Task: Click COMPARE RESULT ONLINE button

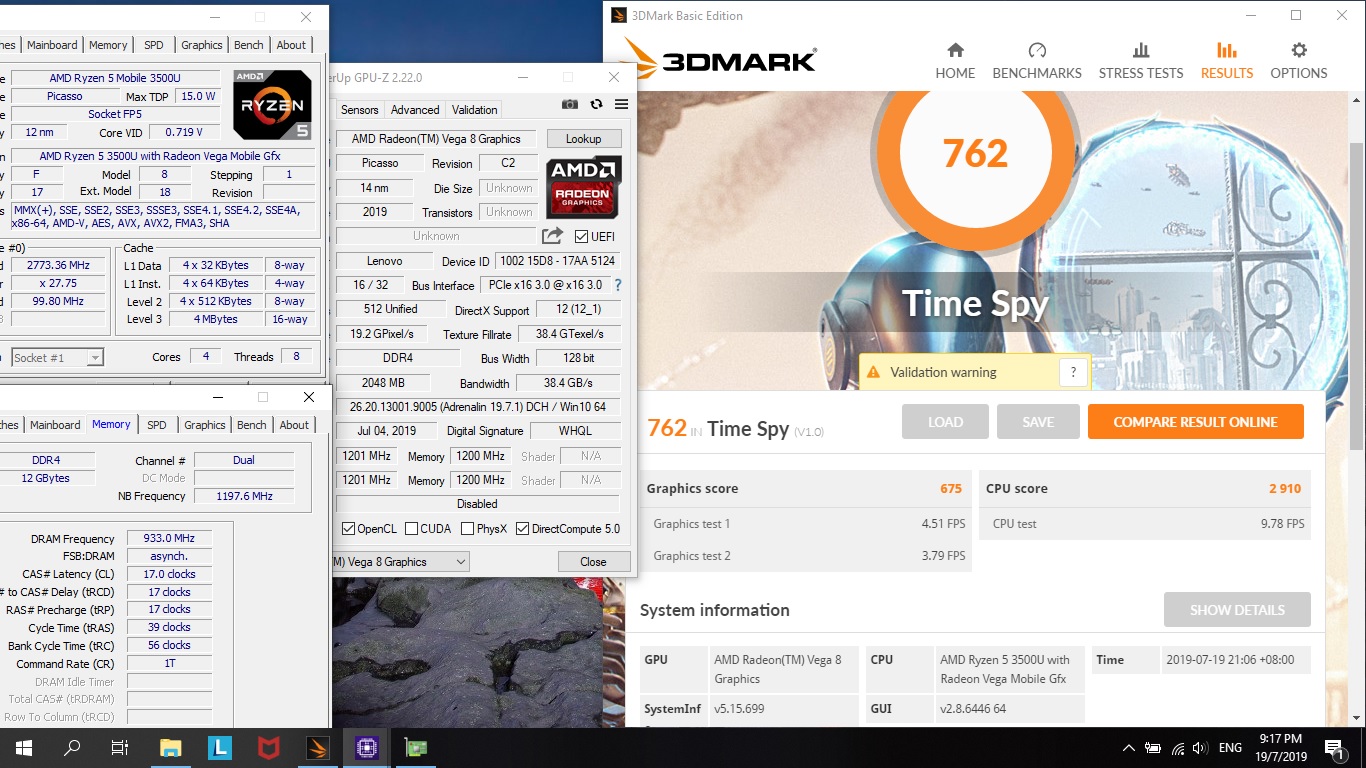Action: pyautogui.click(x=1196, y=422)
